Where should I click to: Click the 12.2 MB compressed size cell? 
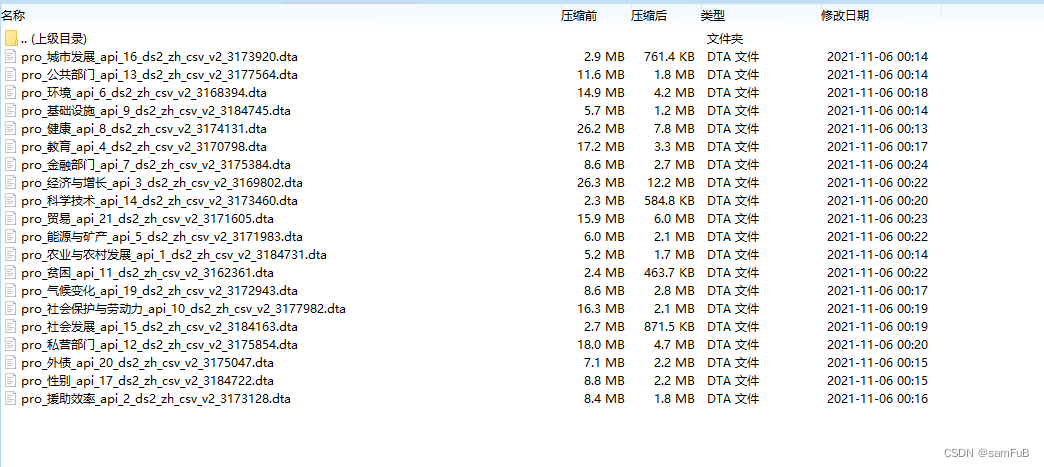pos(672,183)
